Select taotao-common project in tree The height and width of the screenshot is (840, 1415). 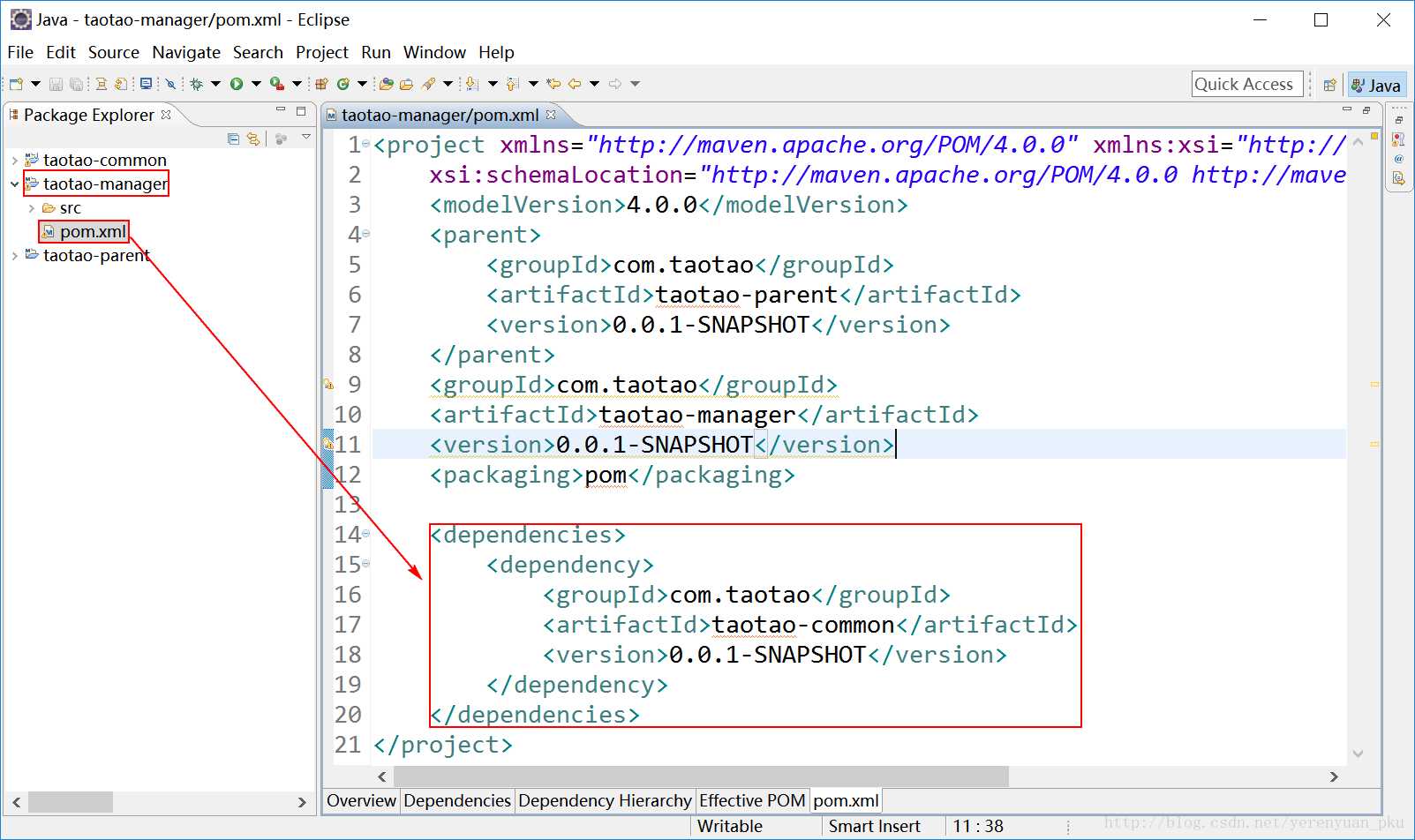104,161
